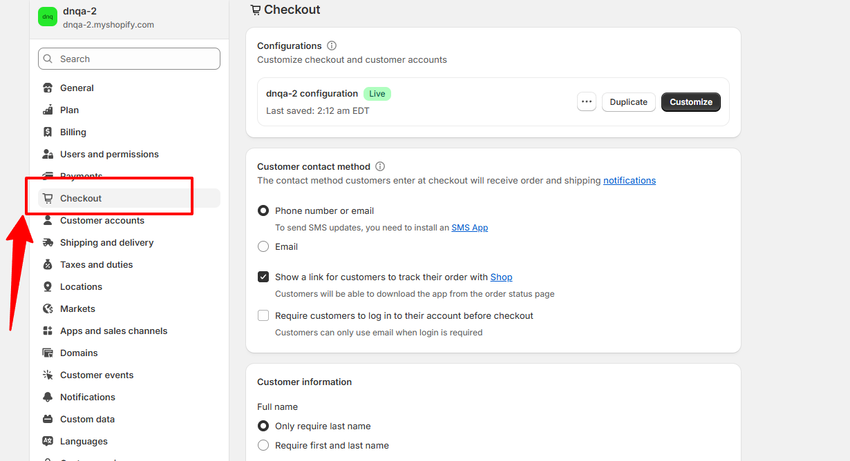
Task: Click info icon next to Configurations
Action: [x=332, y=46]
